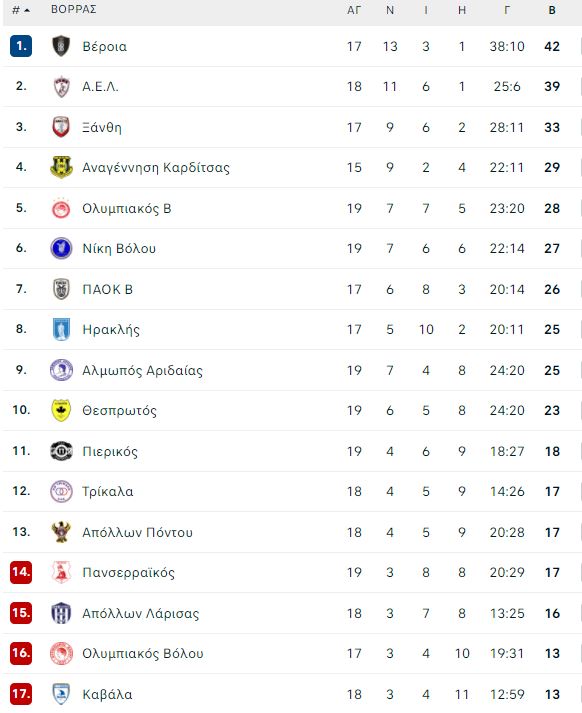Sort by the ΑΓ matches played header
Image resolution: width=582 pixels, height=713 pixels.
[354, 10]
